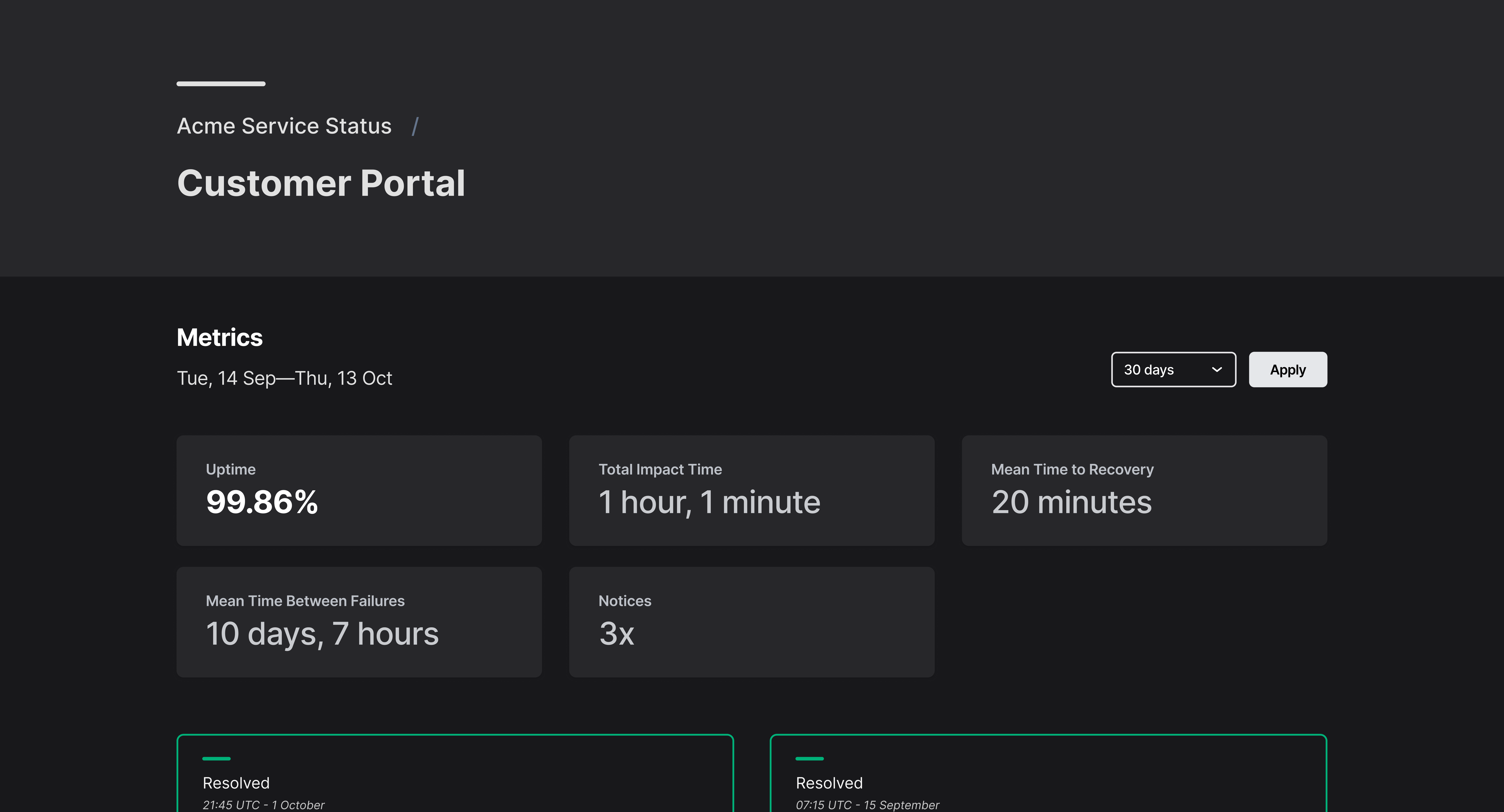Click the Resolved label on the left incident card
Viewport: 1504px width, 812px height.
click(236, 783)
